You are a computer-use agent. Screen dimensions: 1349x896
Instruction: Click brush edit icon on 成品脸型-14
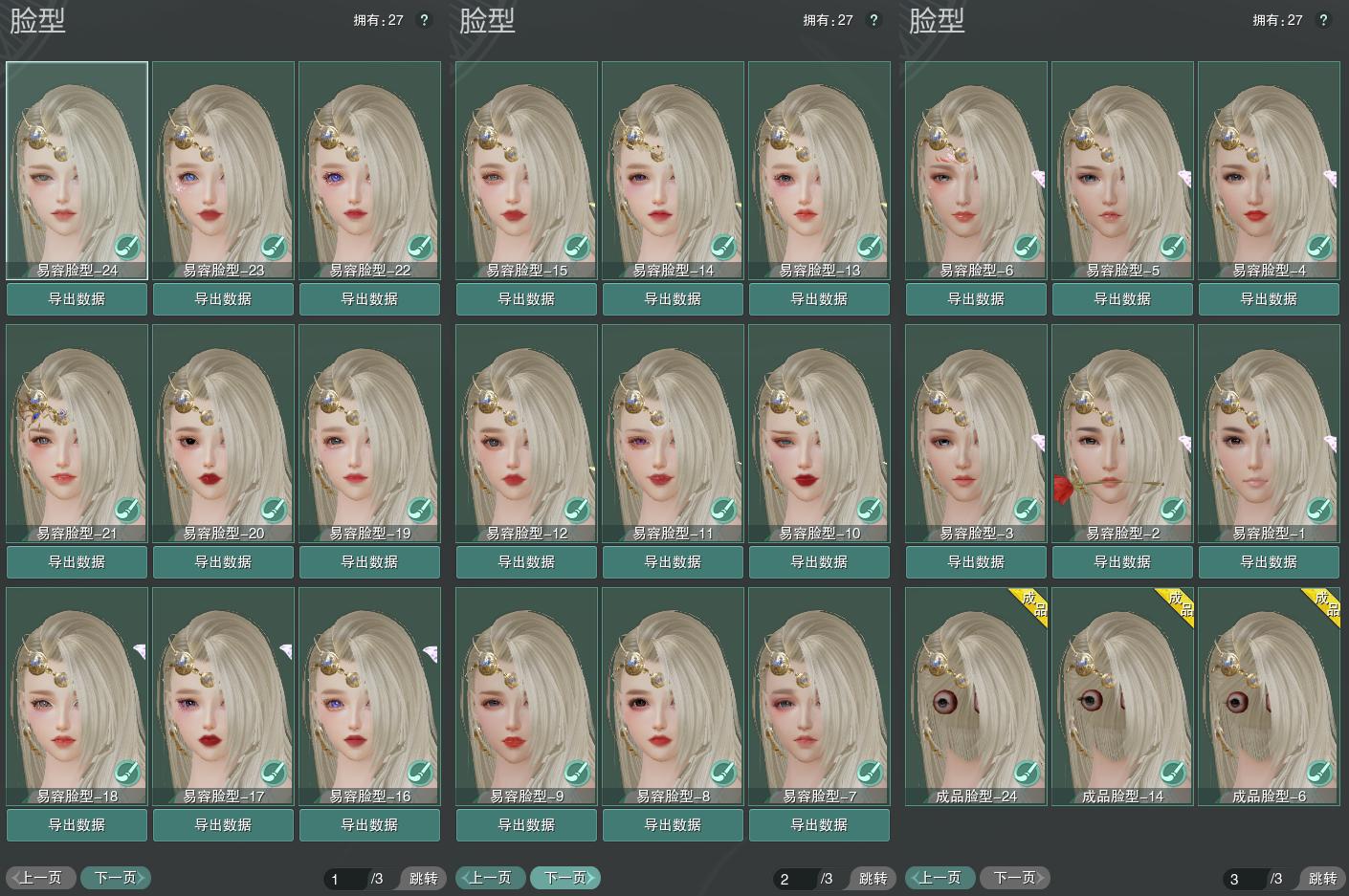point(1173,774)
